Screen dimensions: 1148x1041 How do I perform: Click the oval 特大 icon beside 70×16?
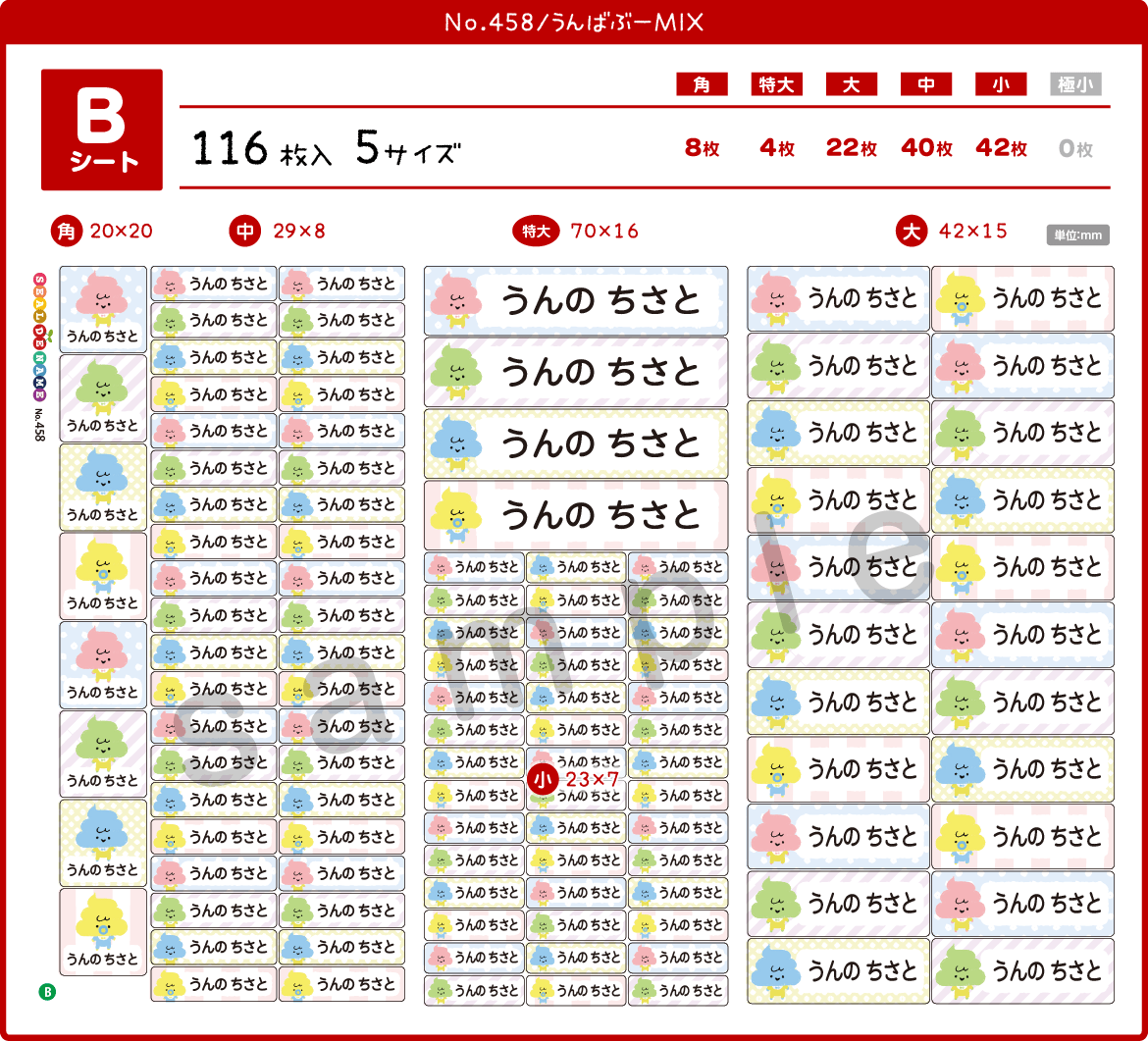pyautogui.click(x=536, y=232)
